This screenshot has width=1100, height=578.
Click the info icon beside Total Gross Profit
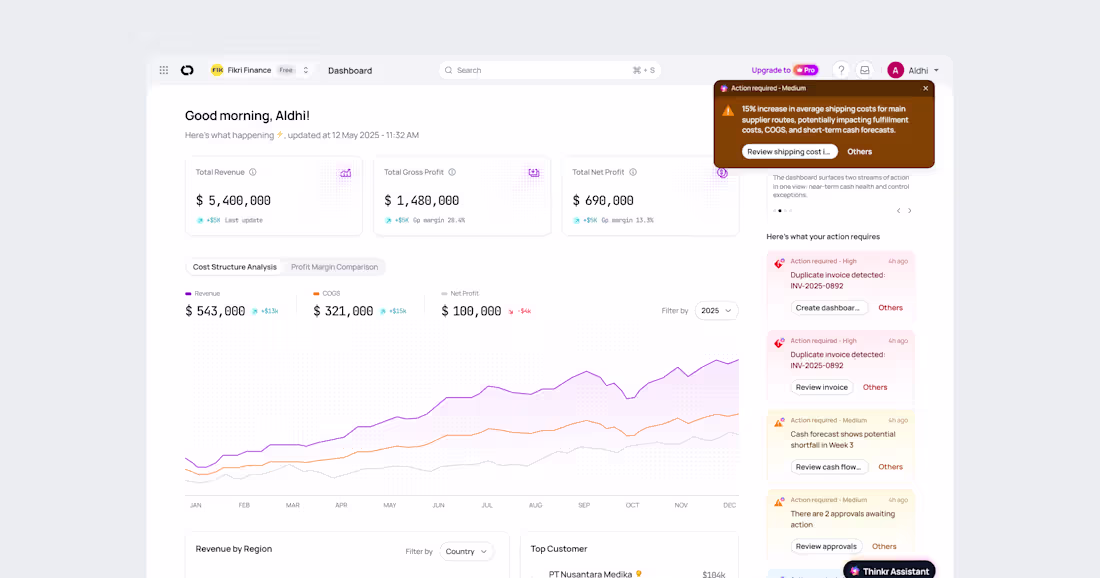click(x=452, y=172)
